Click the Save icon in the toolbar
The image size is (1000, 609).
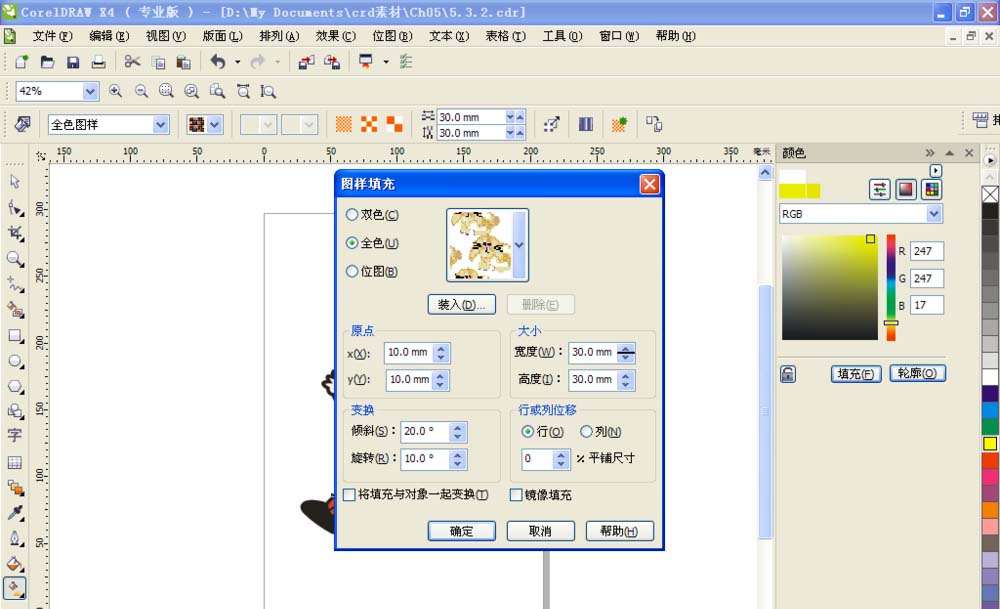pos(73,62)
